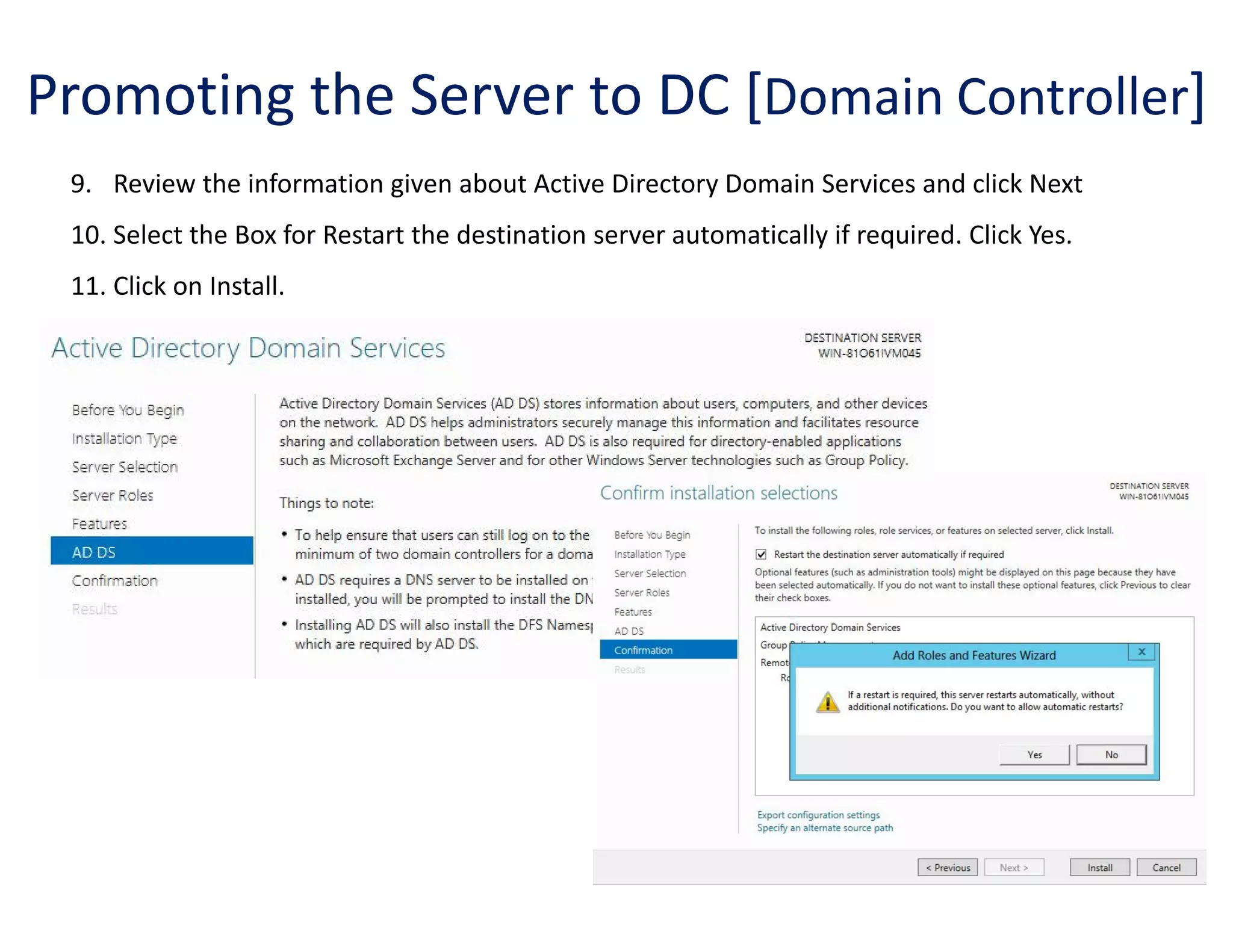Click Active Directory Domain Services list entry
Viewport: 1233px width, 952px height.
[830, 627]
